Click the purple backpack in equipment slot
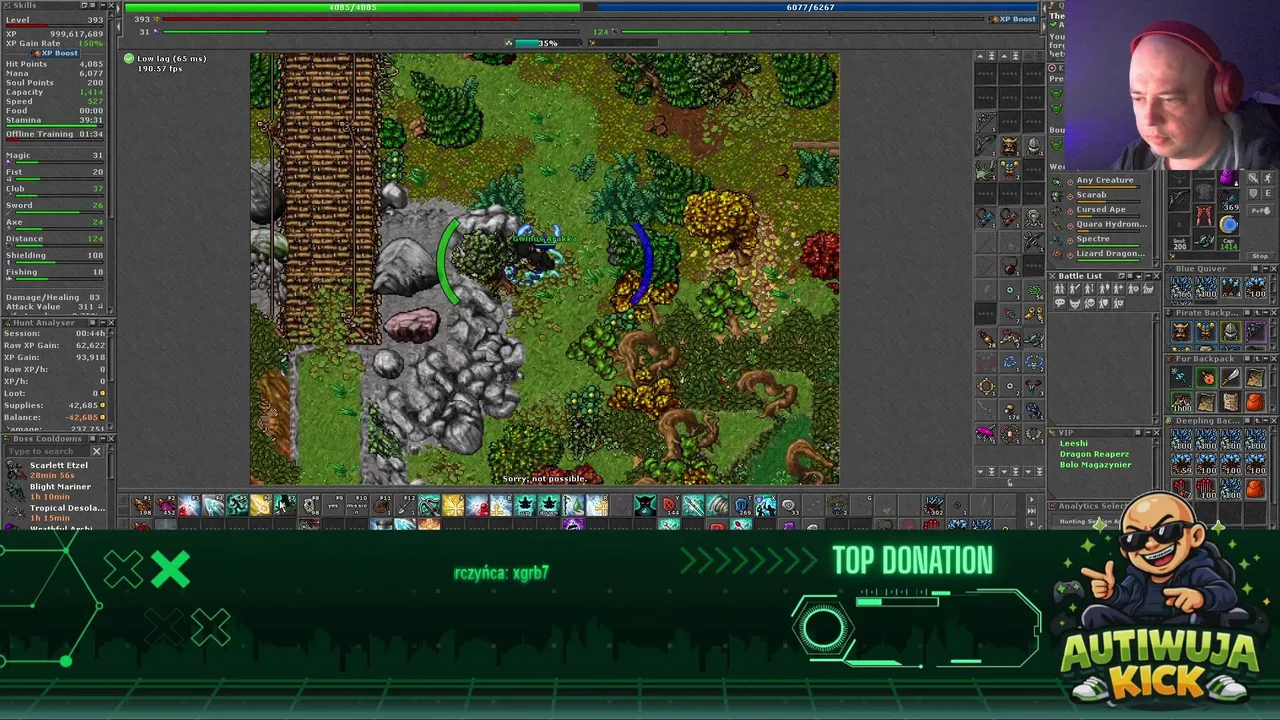 (x=1228, y=178)
